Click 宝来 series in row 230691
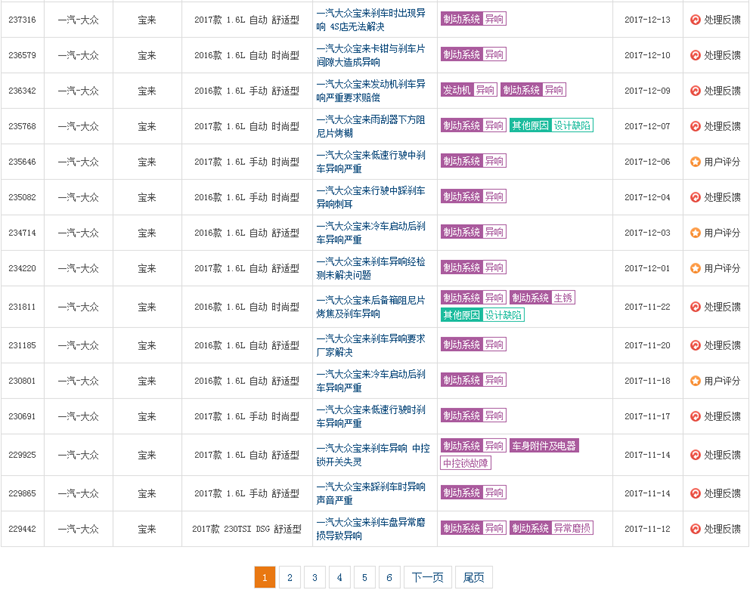 [147, 416]
